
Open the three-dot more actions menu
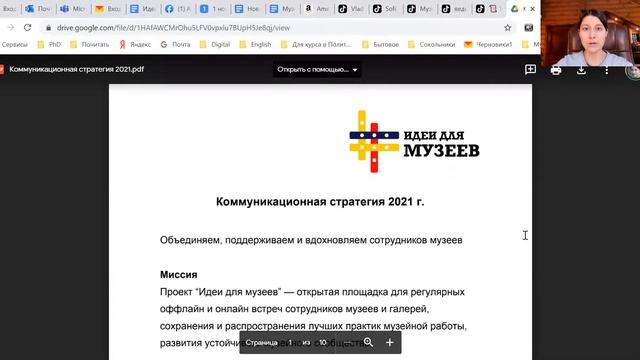tap(607, 70)
